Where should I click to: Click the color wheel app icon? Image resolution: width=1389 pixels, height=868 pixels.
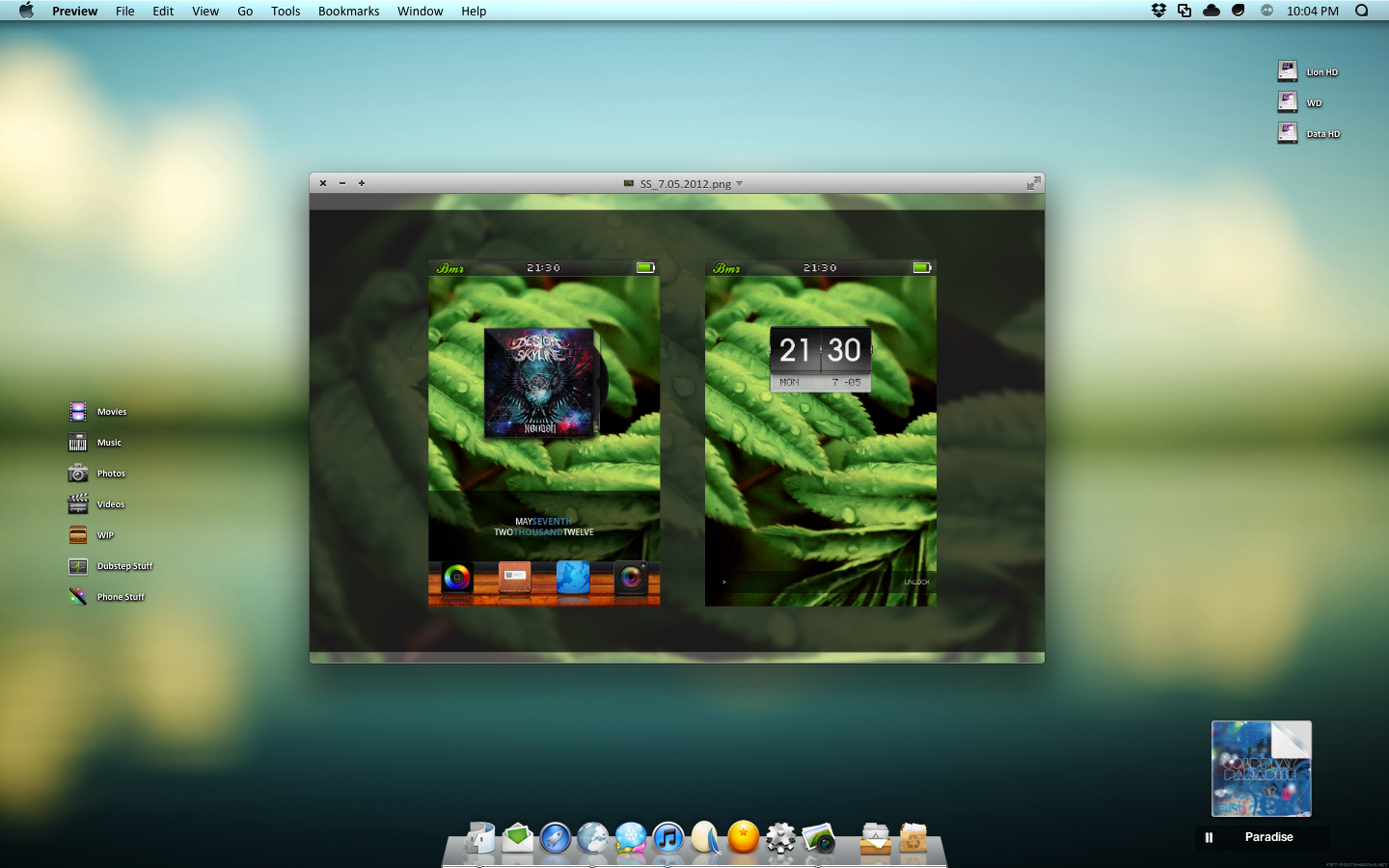point(457,578)
